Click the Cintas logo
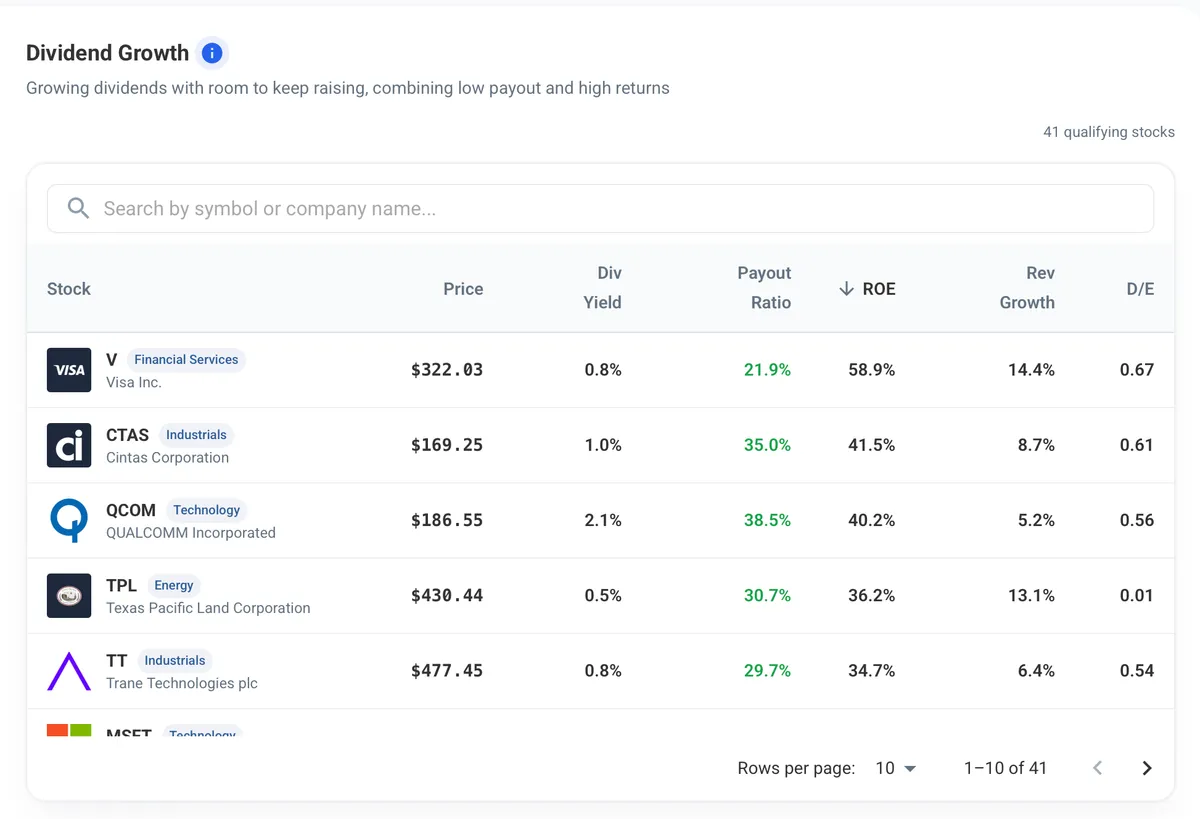 69,445
